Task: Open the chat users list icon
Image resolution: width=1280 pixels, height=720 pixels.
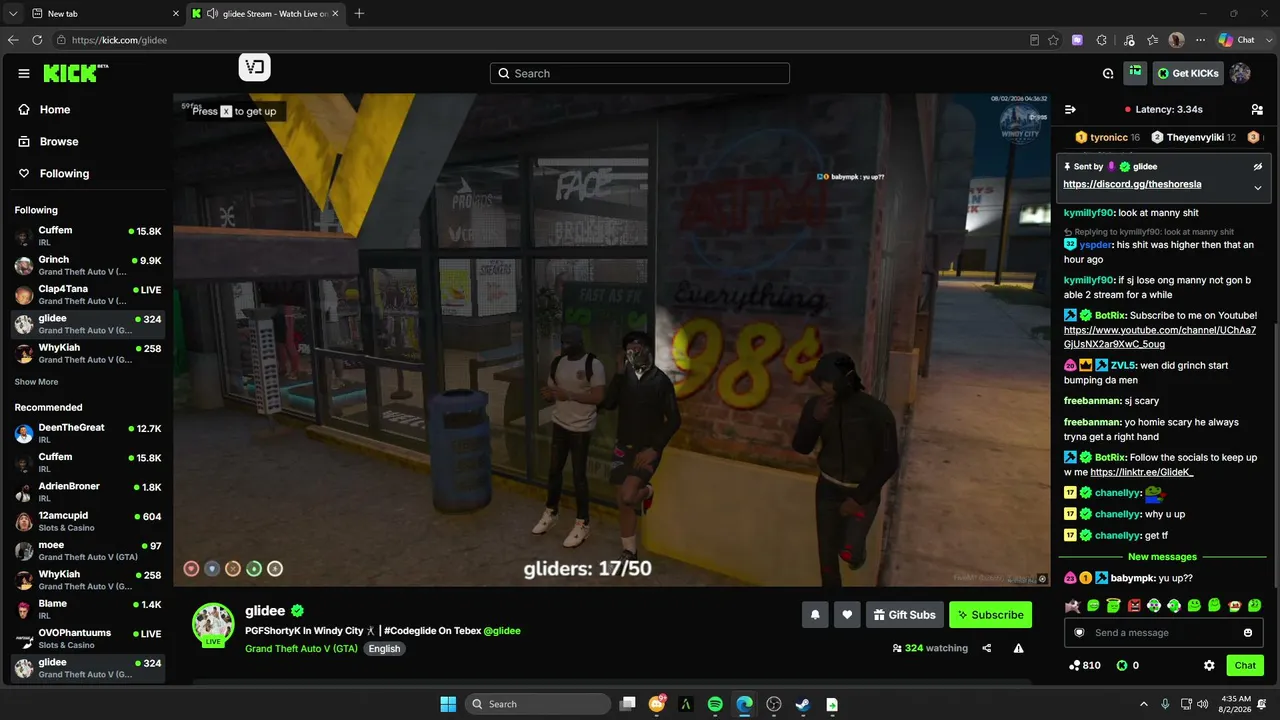Action: point(1257,109)
